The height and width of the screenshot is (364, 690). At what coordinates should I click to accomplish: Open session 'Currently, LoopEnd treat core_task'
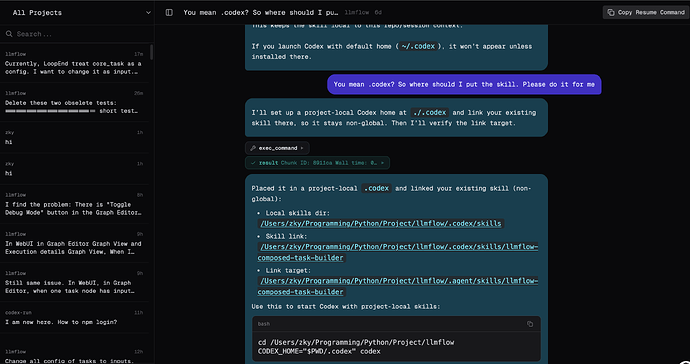tap(74, 63)
